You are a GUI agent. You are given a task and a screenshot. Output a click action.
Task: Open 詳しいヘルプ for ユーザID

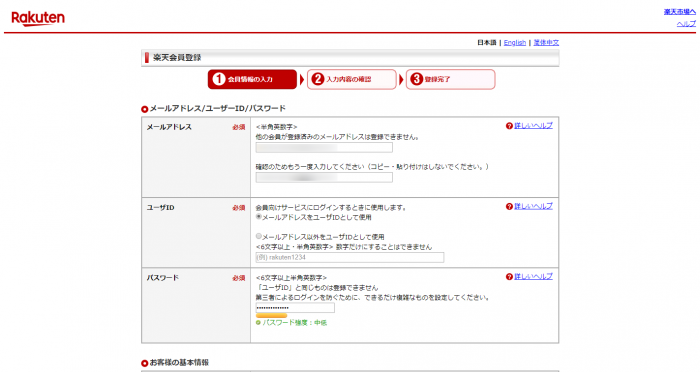click(533, 206)
